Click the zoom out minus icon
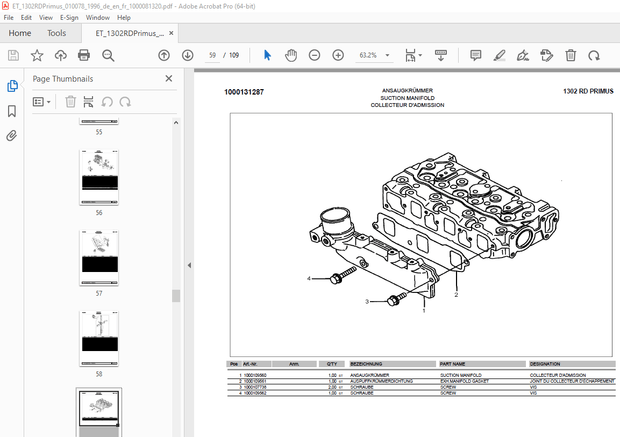The width and height of the screenshot is (620, 437). coord(313,55)
